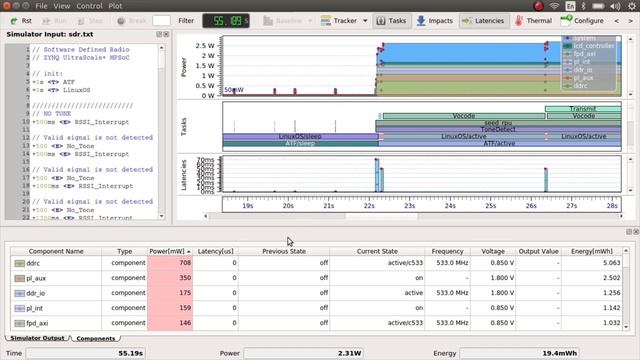Sort by Frequency column header
The width and height of the screenshot is (640, 360).
447,251
